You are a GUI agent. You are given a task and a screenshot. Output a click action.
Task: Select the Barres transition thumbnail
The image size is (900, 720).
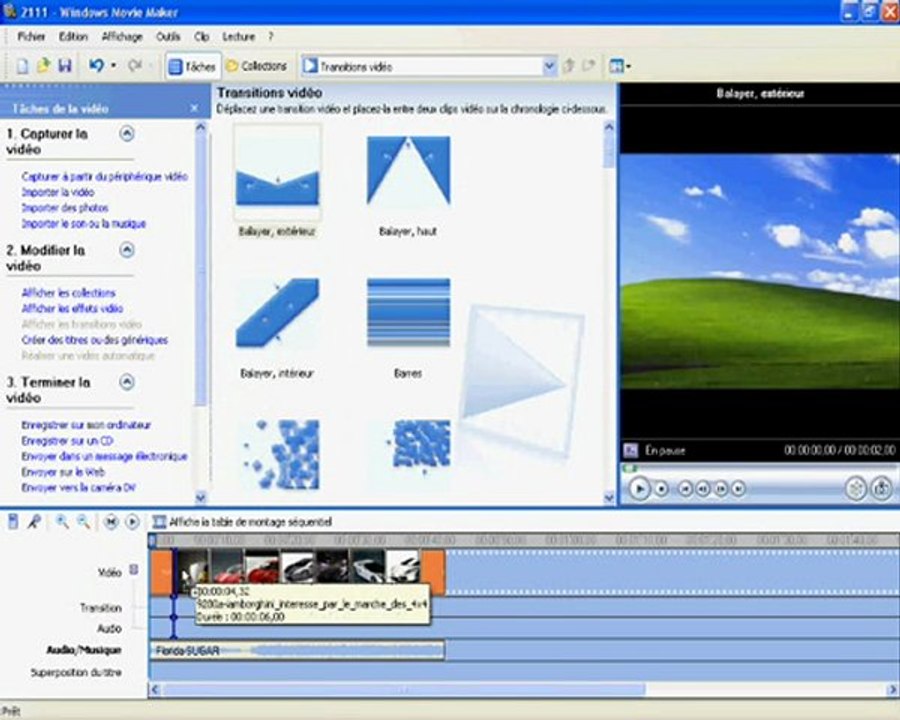tap(408, 313)
